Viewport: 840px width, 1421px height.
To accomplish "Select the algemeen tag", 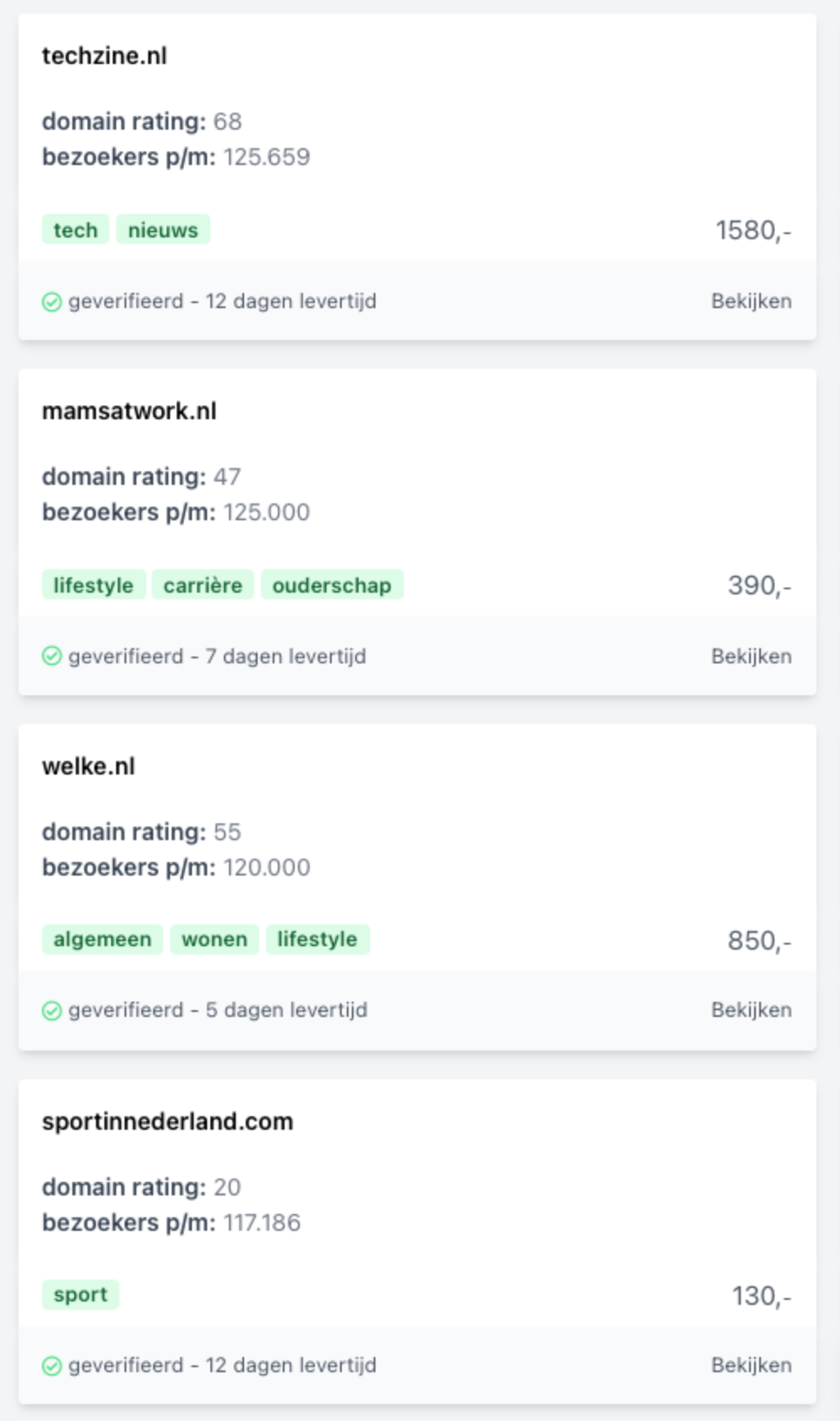I will pos(103,939).
